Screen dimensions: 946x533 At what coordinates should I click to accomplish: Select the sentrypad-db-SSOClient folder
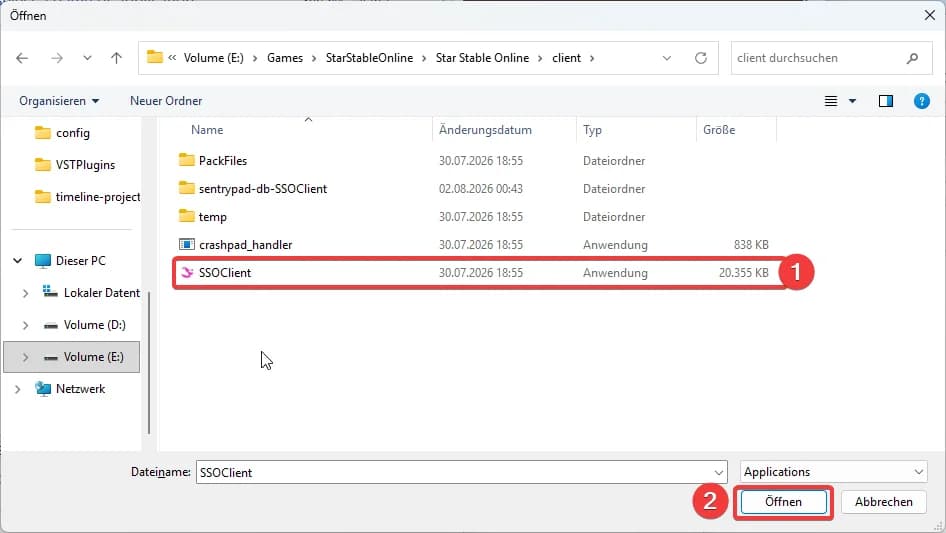click(x=262, y=188)
